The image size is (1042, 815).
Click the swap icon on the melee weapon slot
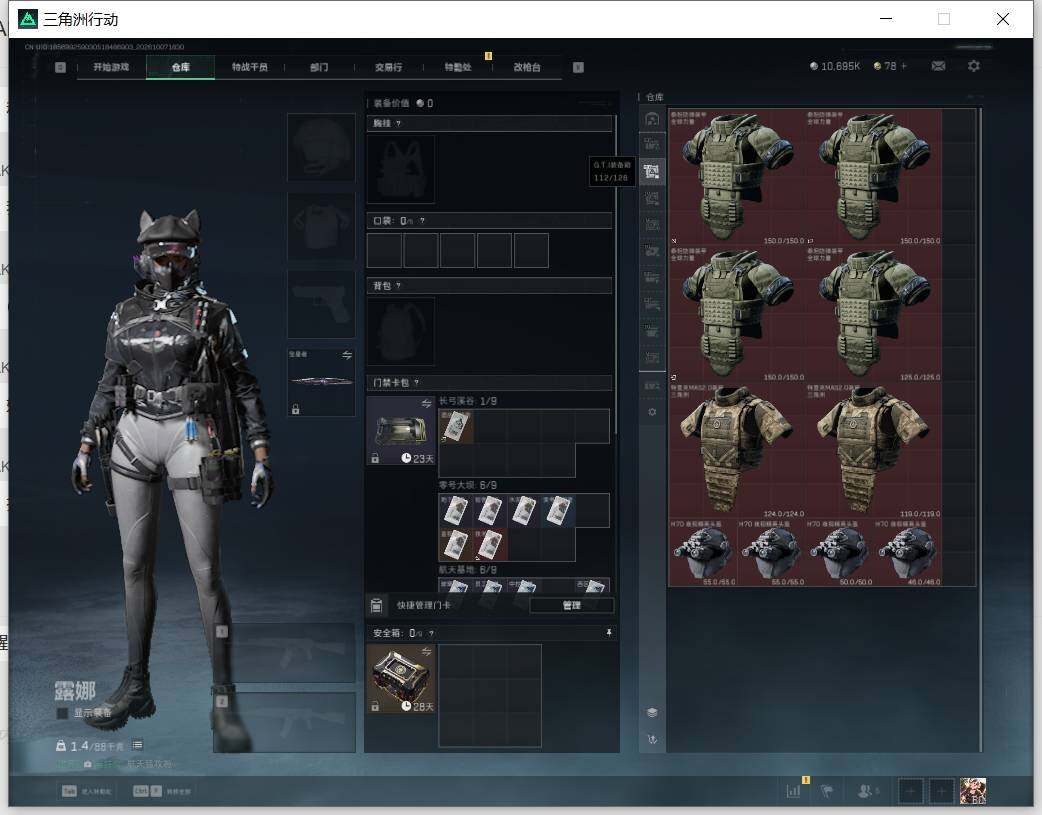347,355
